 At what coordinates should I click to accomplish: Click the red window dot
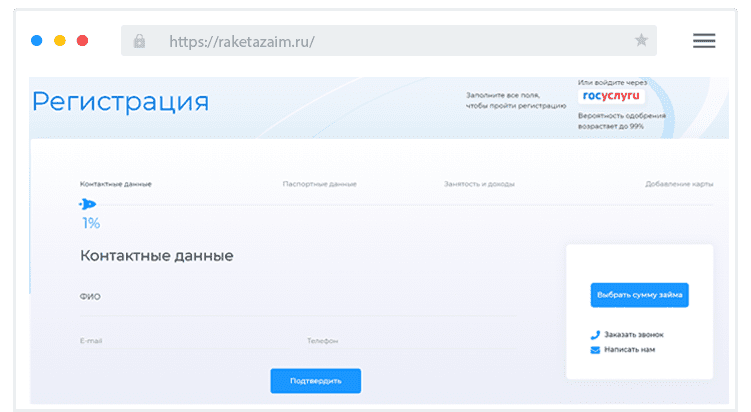(82, 41)
